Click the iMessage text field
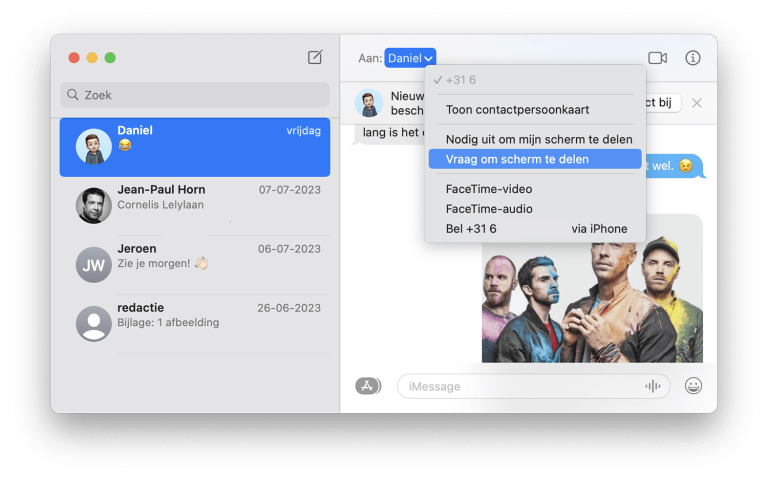The width and height of the screenshot is (768, 480). tap(533, 386)
